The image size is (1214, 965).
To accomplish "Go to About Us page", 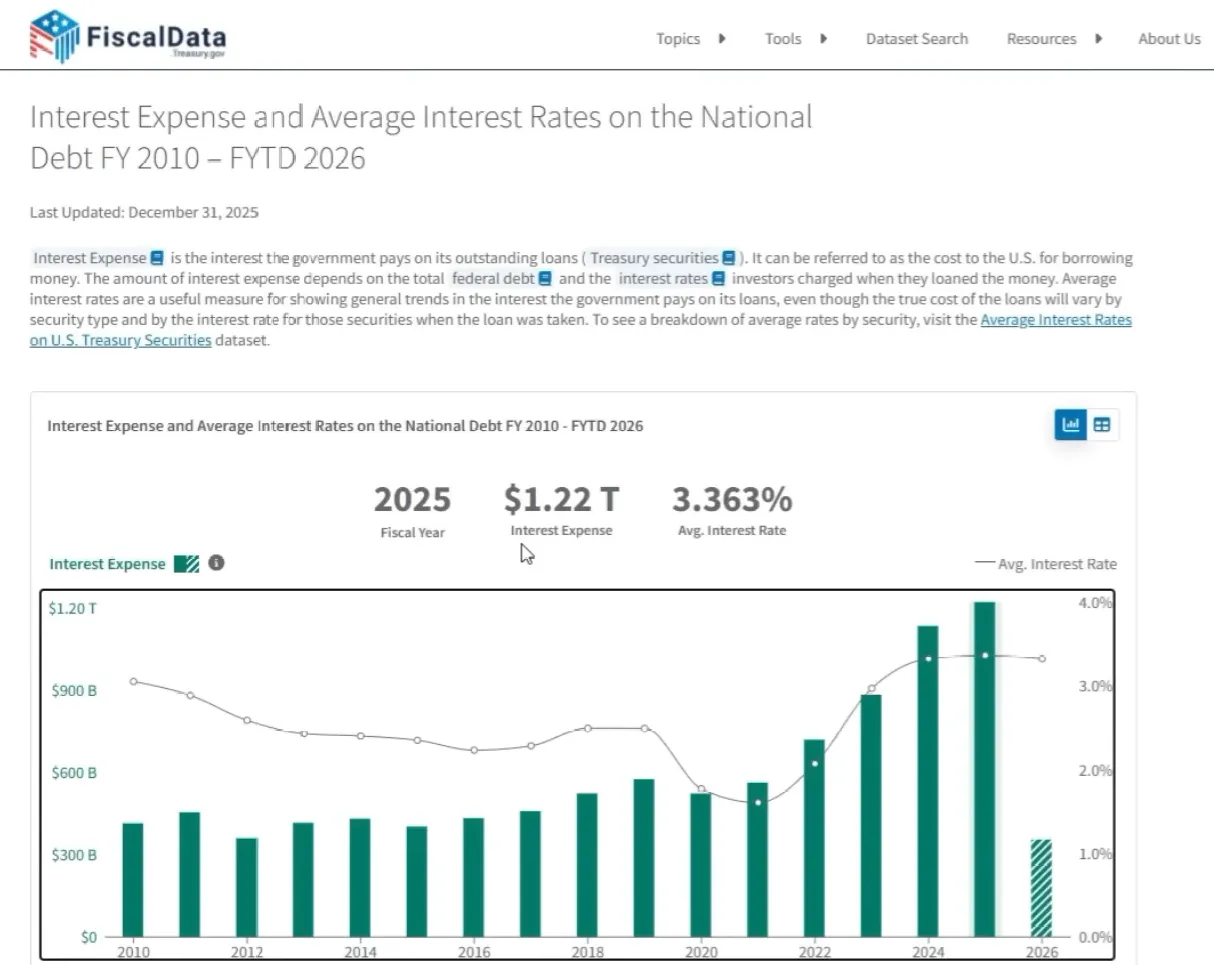I will tap(1168, 39).
